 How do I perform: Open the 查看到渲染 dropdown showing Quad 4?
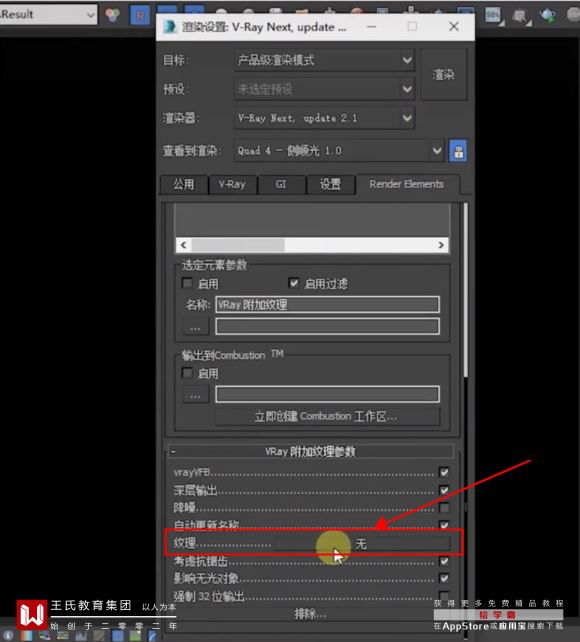coord(339,151)
